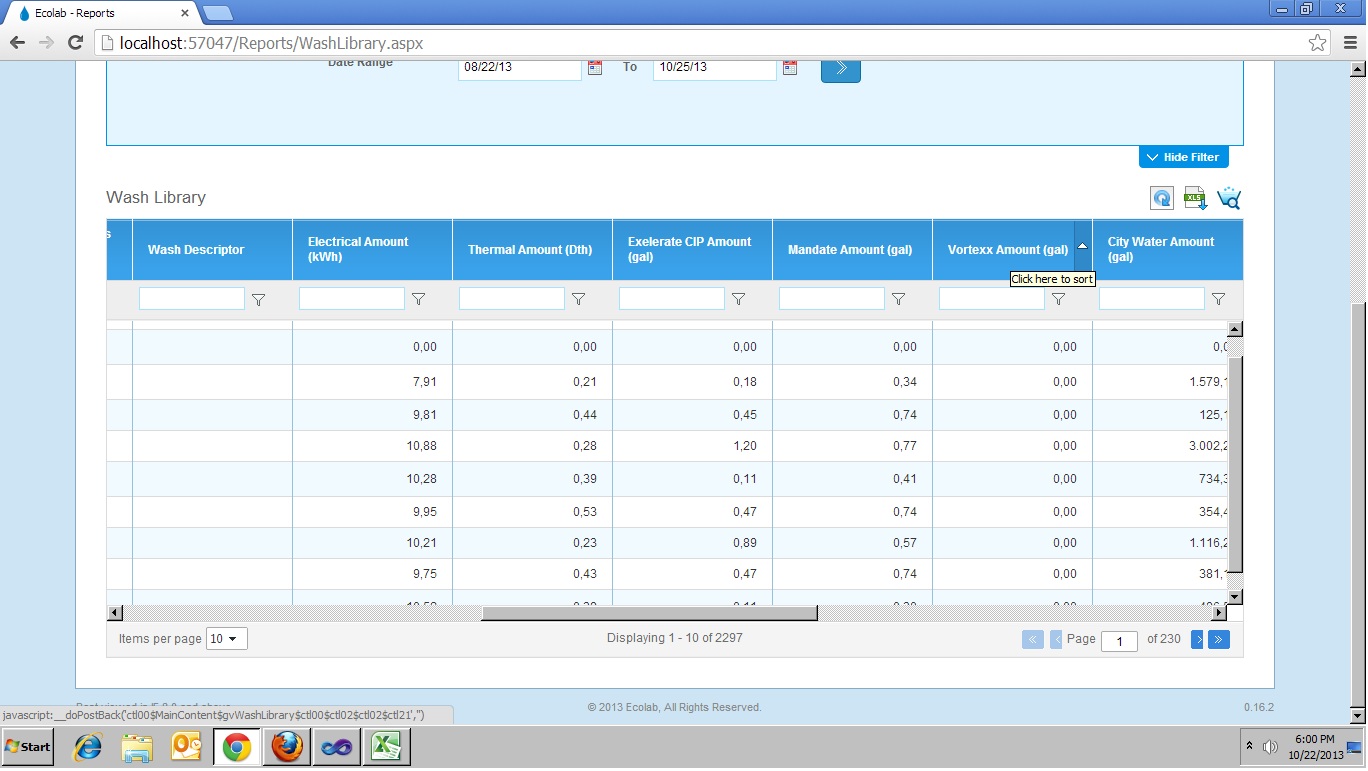This screenshot has width=1368, height=771.
Task: Open the From date calendar picker
Action: (595, 68)
